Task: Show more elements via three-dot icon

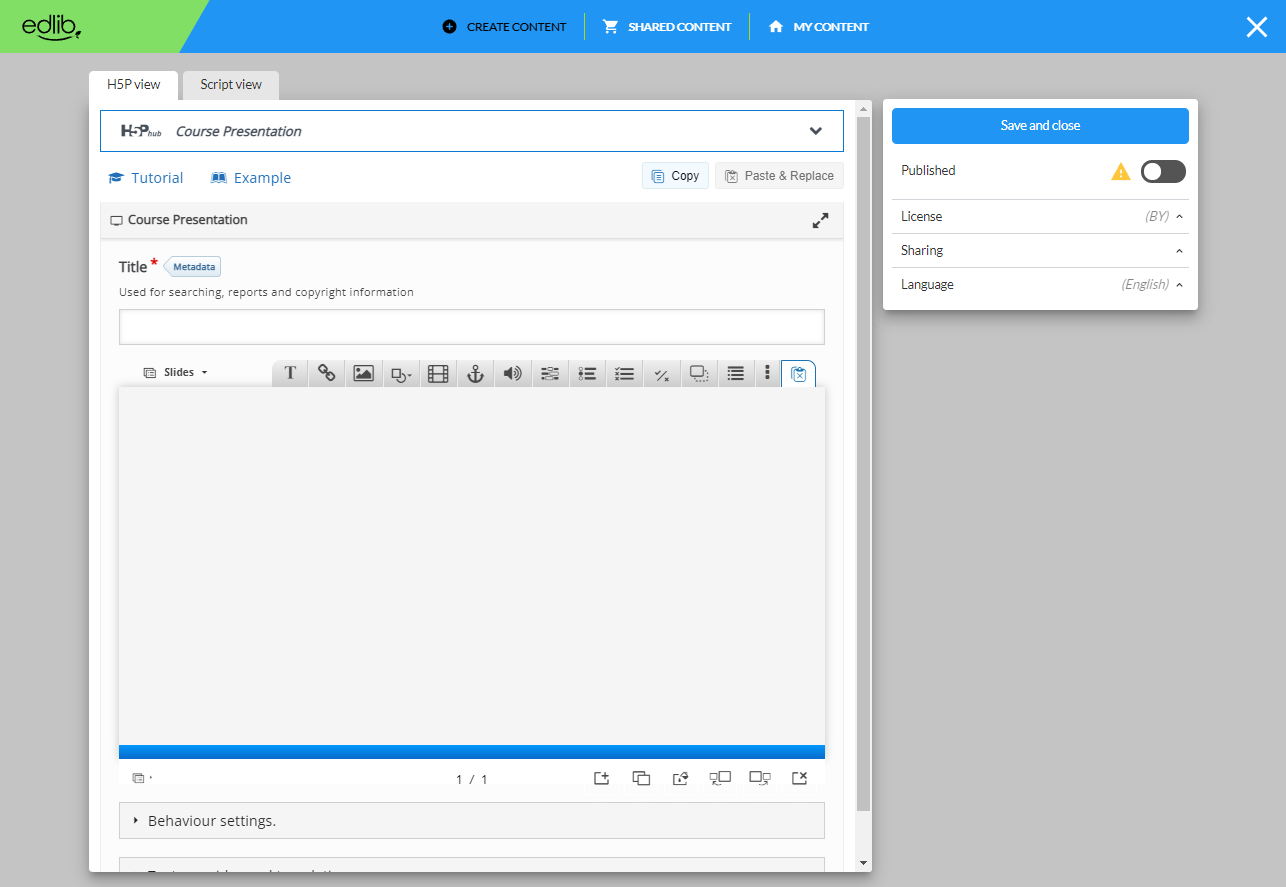Action: pos(767,372)
